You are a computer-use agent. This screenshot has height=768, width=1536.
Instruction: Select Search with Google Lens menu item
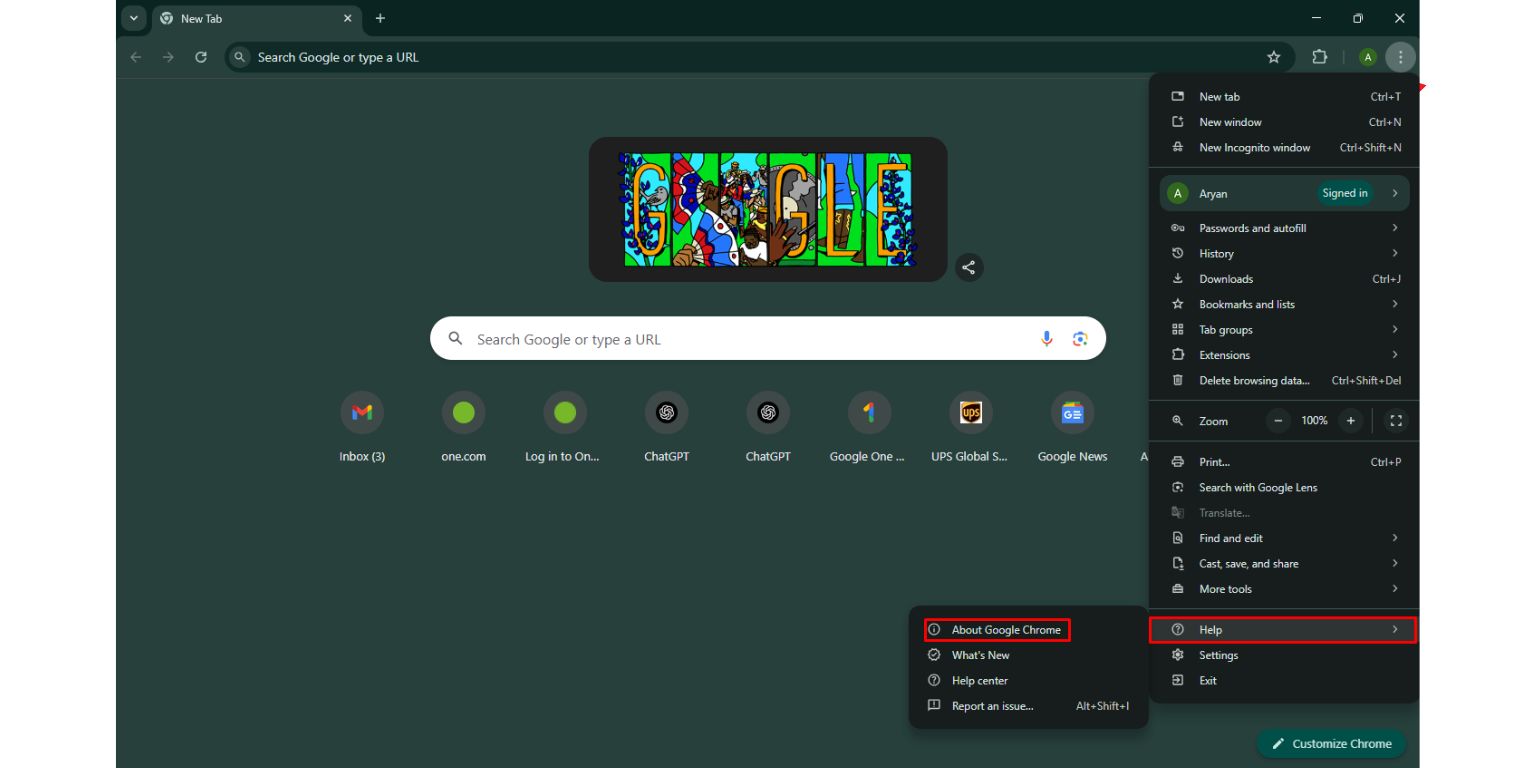click(x=1284, y=488)
